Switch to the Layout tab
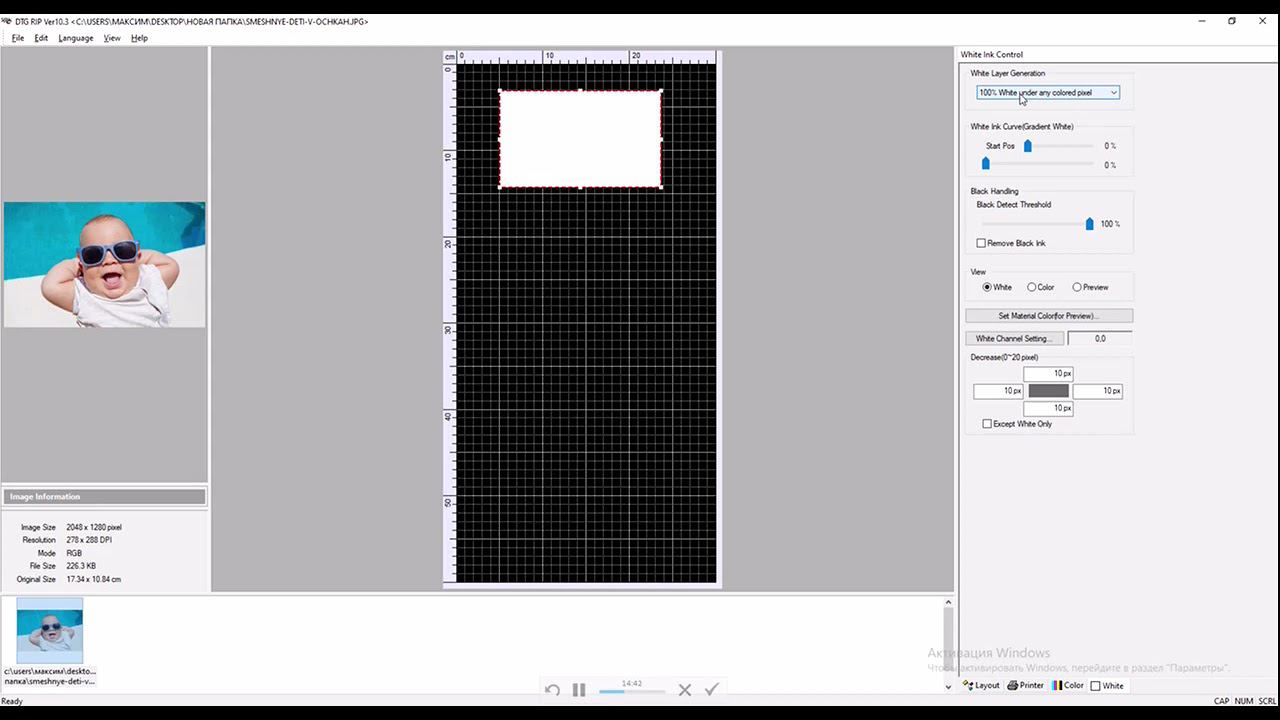1280x720 pixels. pos(981,686)
